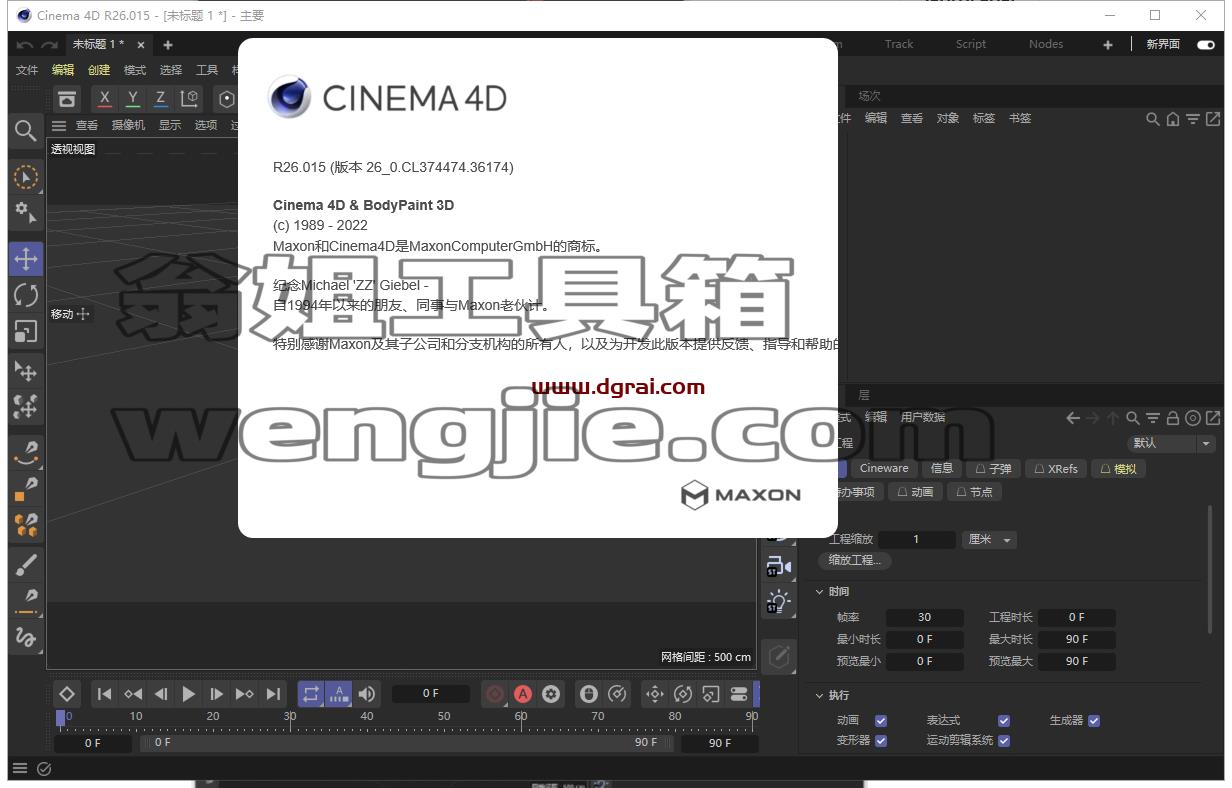Open the 文件 menu
1232x788 pixels.
(27, 70)
